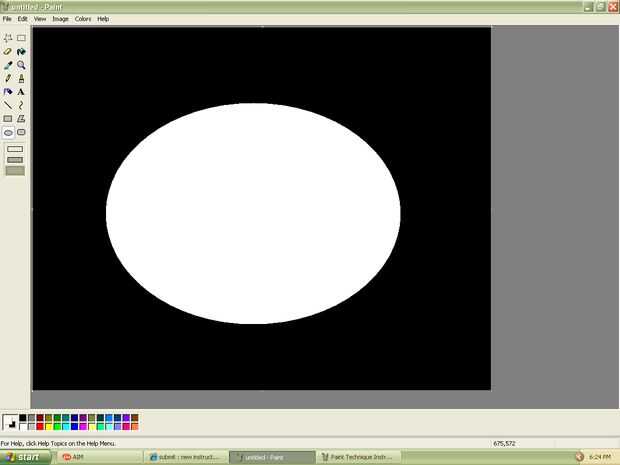Pick the yellow color swatch
Viewport: 620px width, 465px height.
coord(49,427)
